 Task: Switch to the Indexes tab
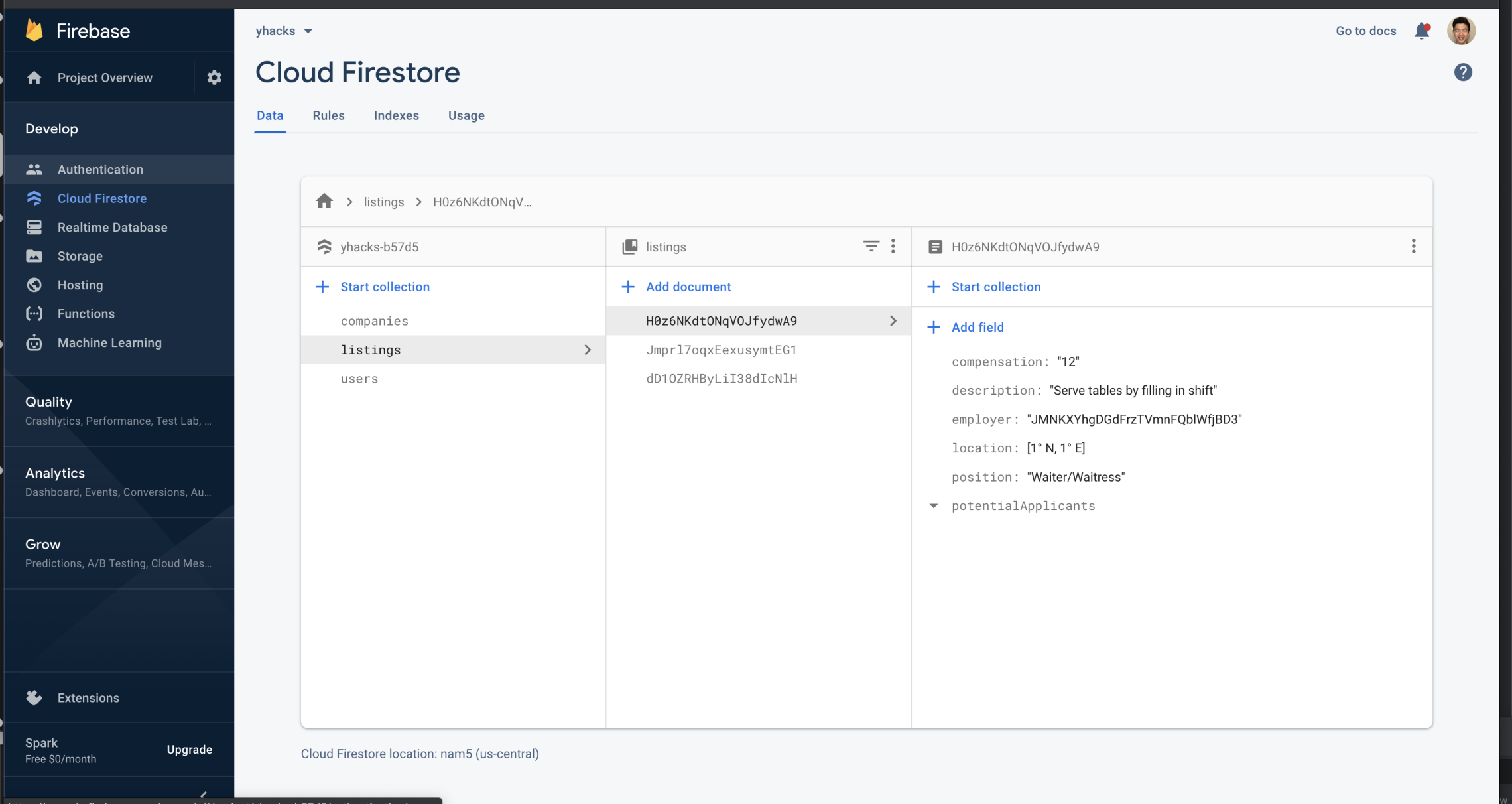tap(396, 115)
